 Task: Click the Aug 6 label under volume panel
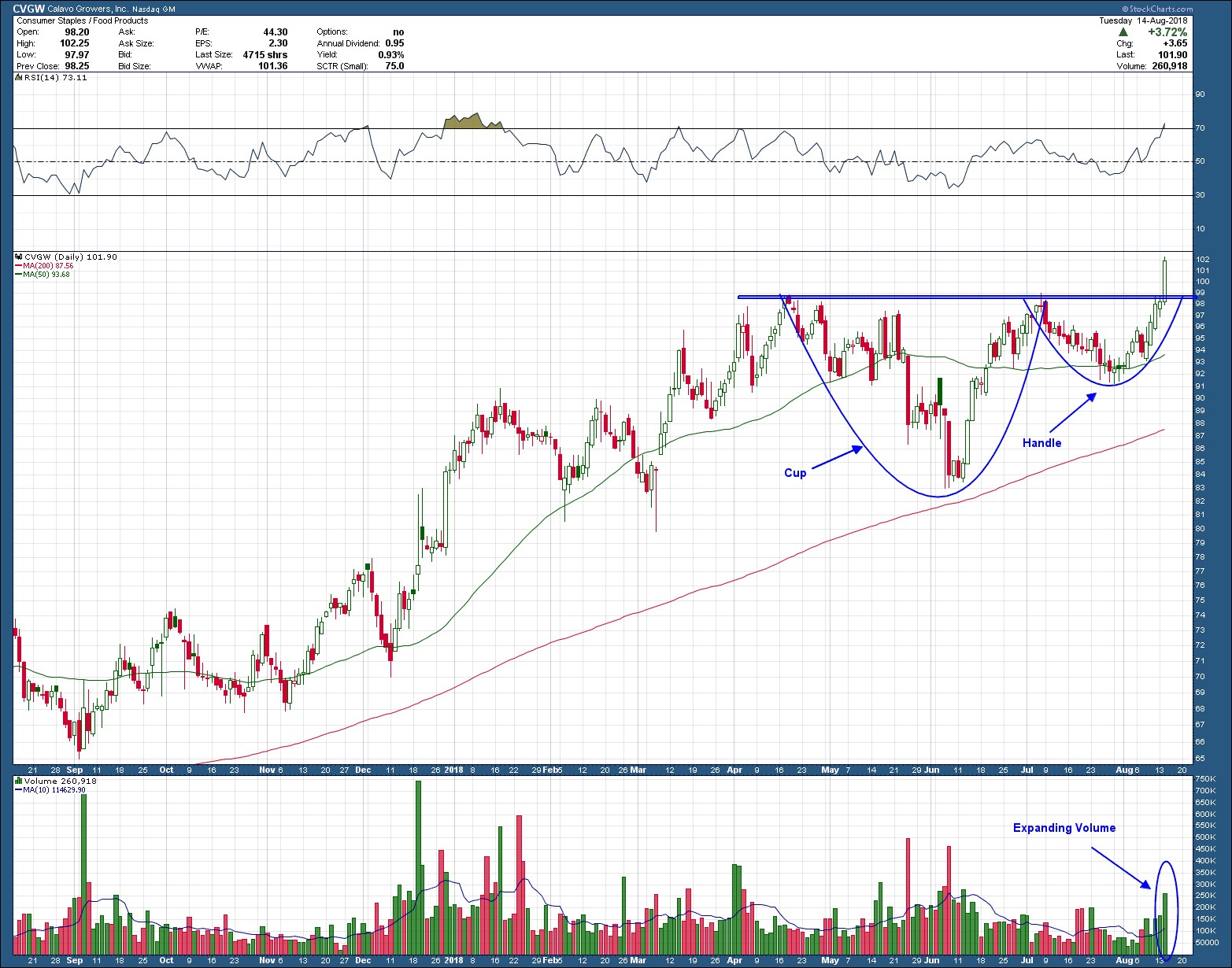[1127, 961]
